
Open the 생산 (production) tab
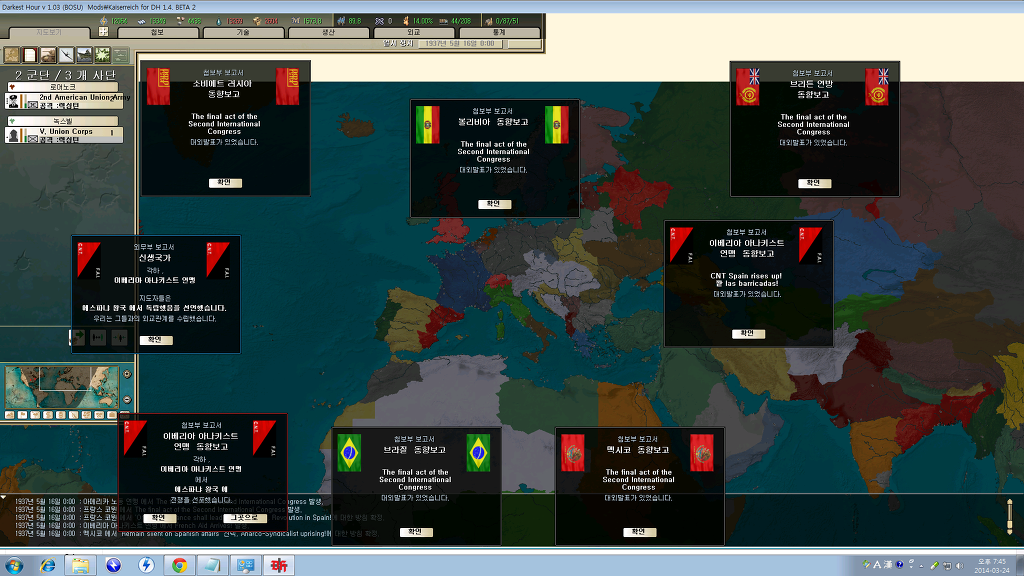click(x=328, y=32)
